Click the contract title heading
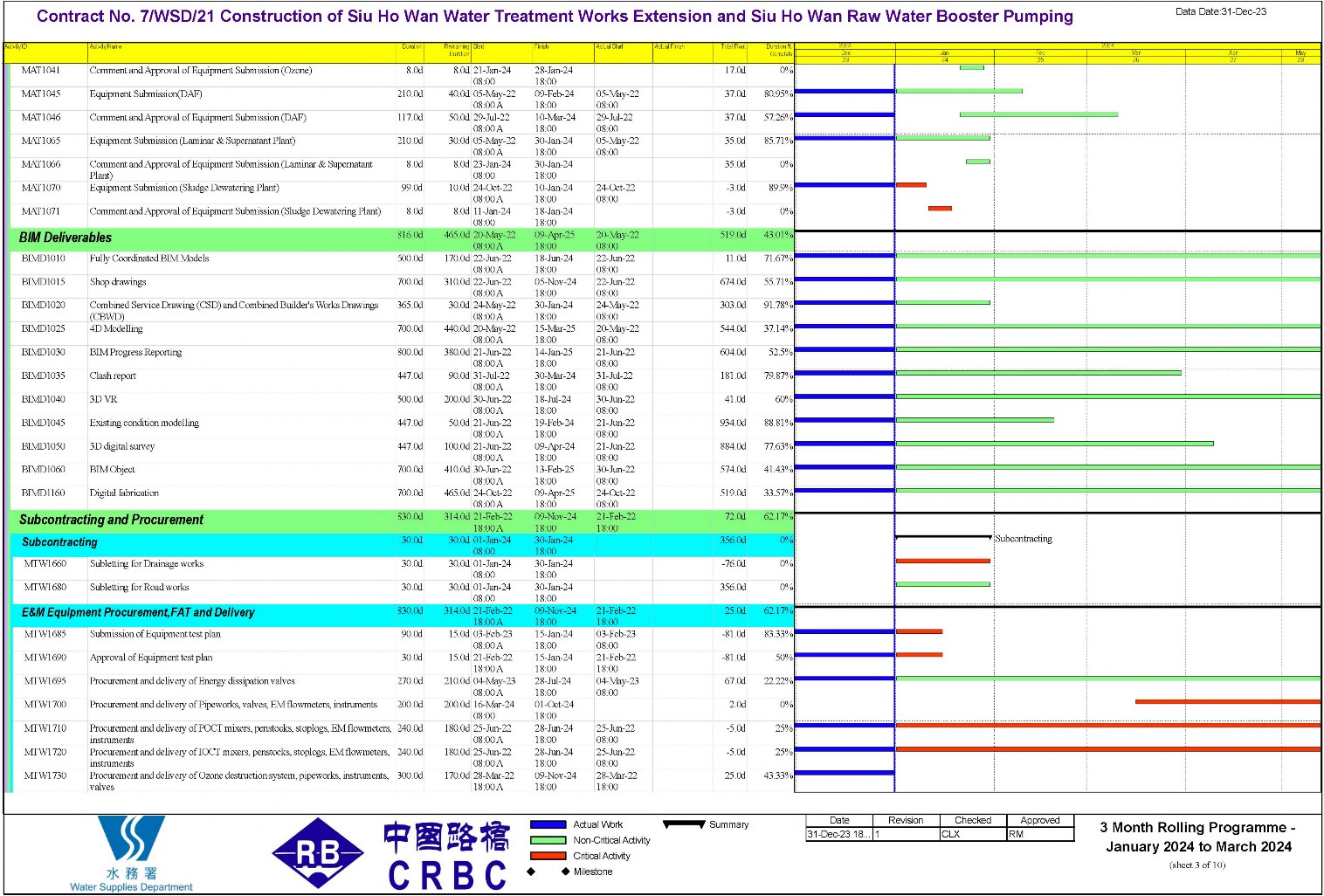Screen dimensions: 1324x896 555,17
